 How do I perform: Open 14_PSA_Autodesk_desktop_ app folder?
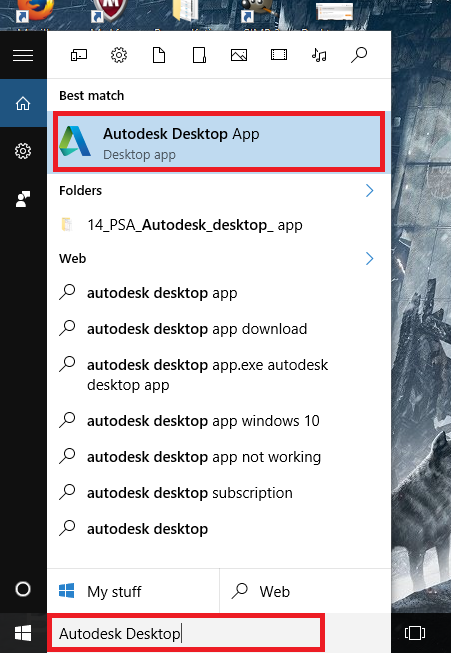tap(219, 225)
